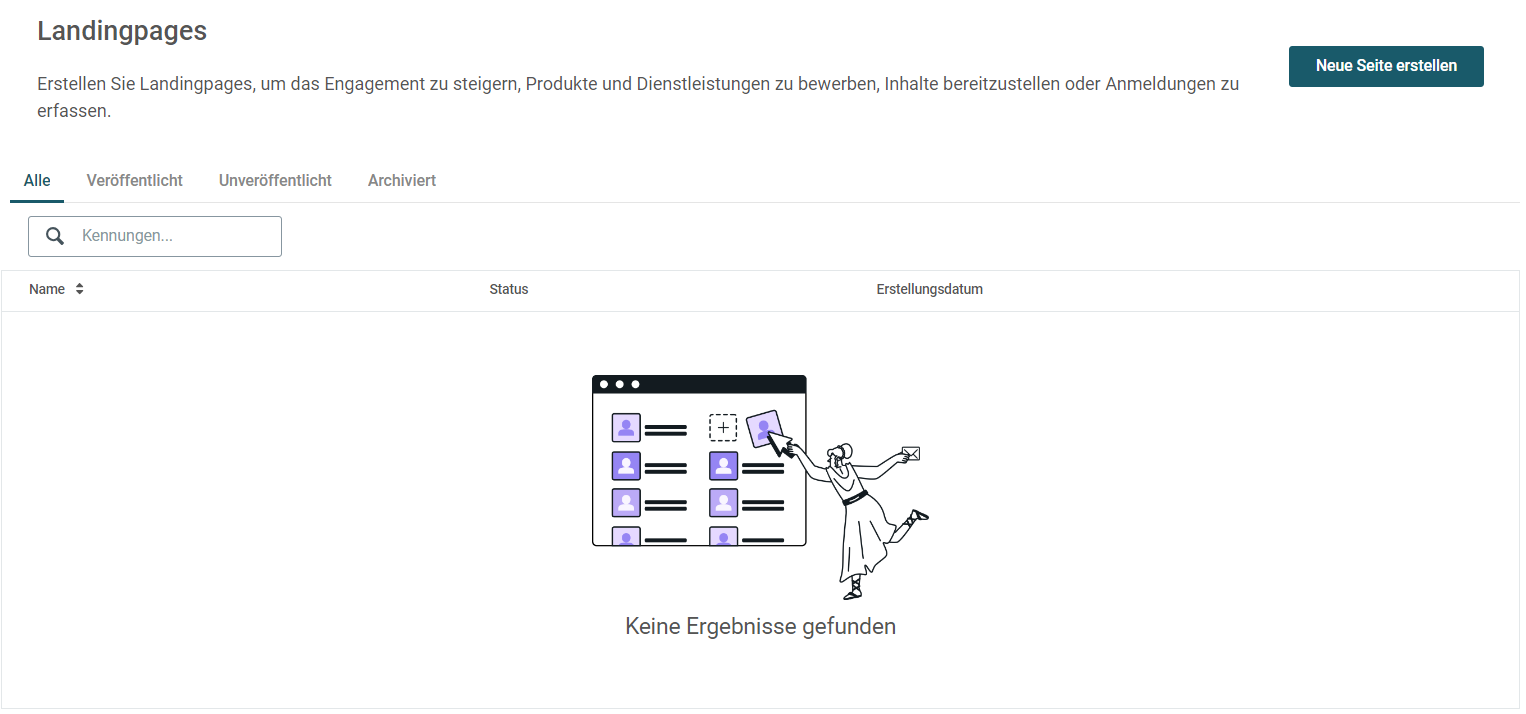Switch to the Alle tab
The image size is (1526, 714).
pos(37,181)
